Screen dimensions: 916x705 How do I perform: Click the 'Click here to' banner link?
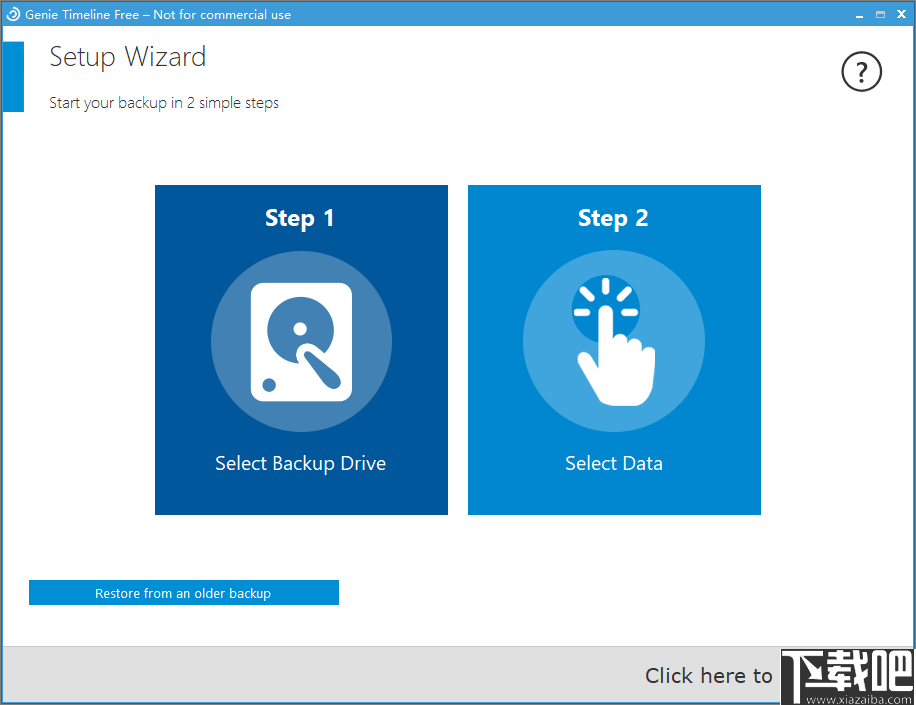point(709,676)
